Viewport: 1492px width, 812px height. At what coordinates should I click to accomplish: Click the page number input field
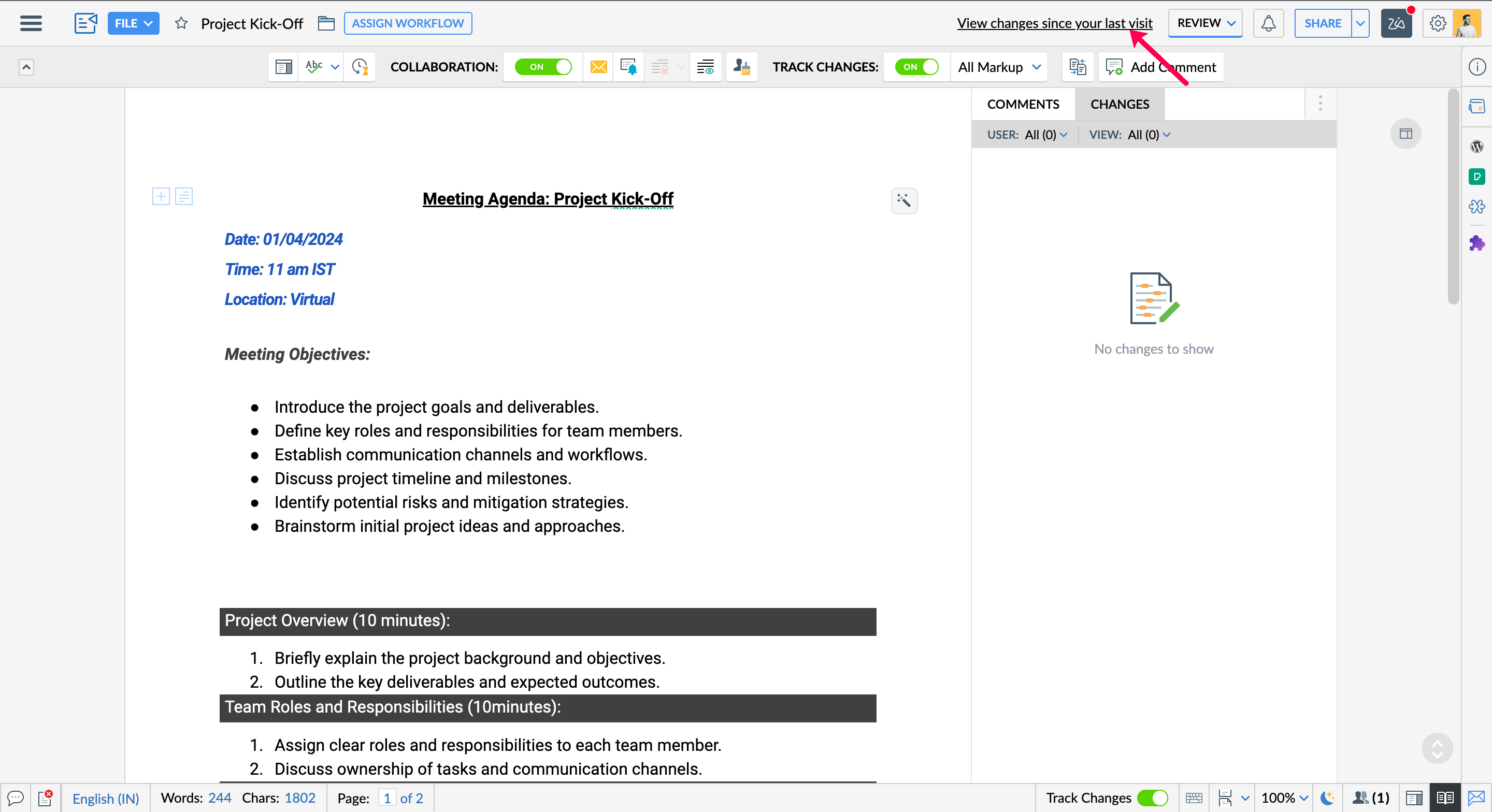click(387, 798)
